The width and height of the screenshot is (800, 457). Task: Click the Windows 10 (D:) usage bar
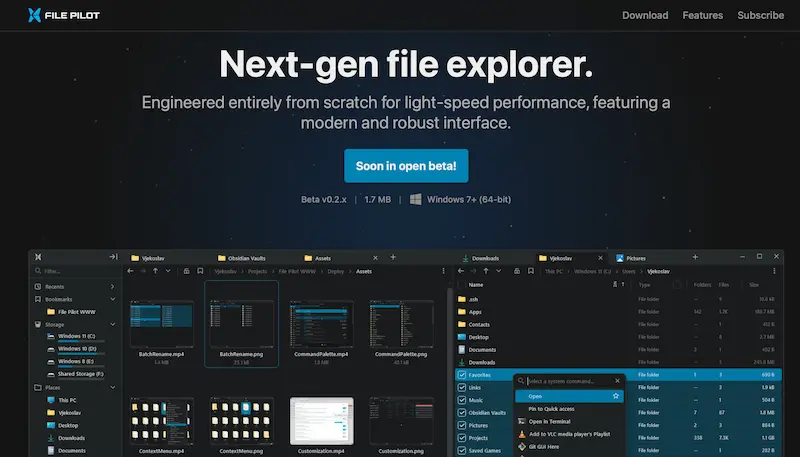82,353
